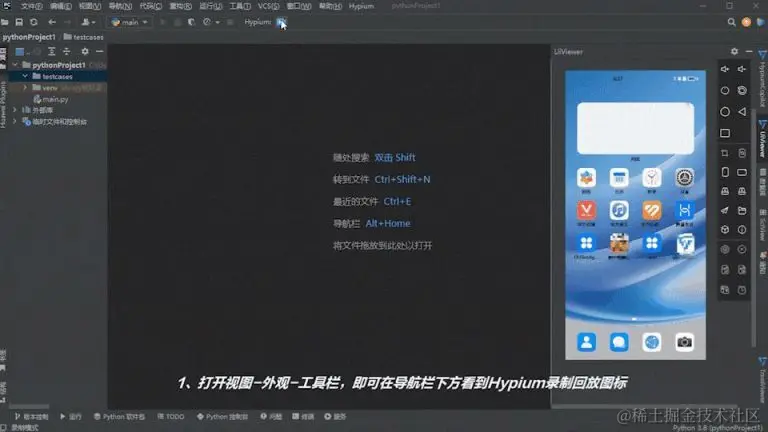Open the Python 控制台 tool window
Viewport: 768px width, 432px height.
pos(222,417)
